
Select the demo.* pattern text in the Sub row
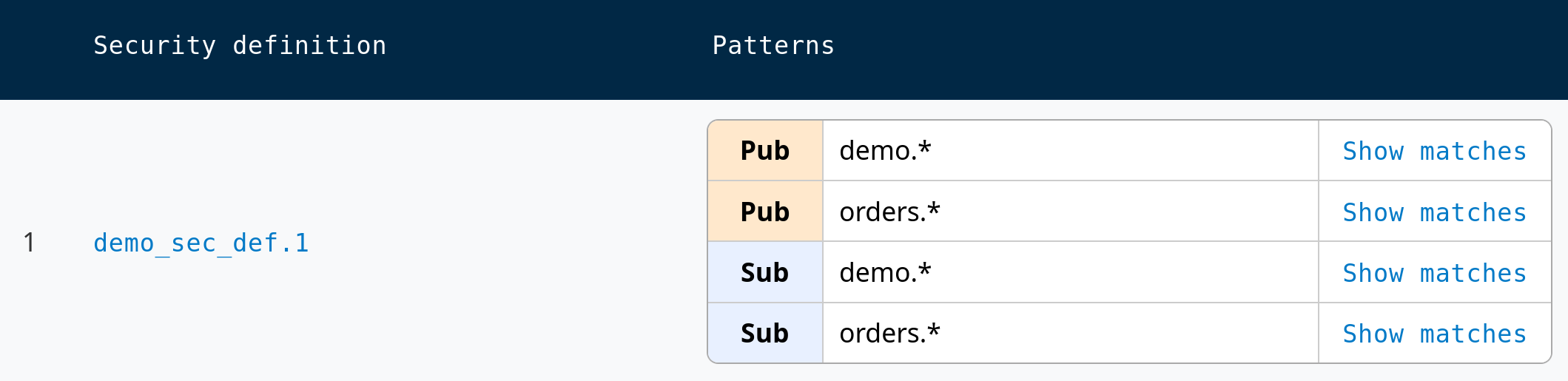click(885, 273)
